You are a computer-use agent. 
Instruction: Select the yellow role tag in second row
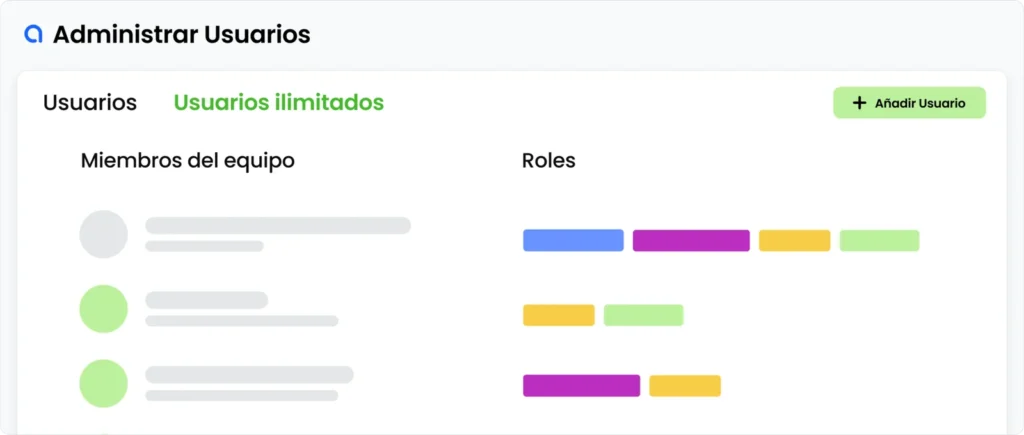click(x=558, y=315)
